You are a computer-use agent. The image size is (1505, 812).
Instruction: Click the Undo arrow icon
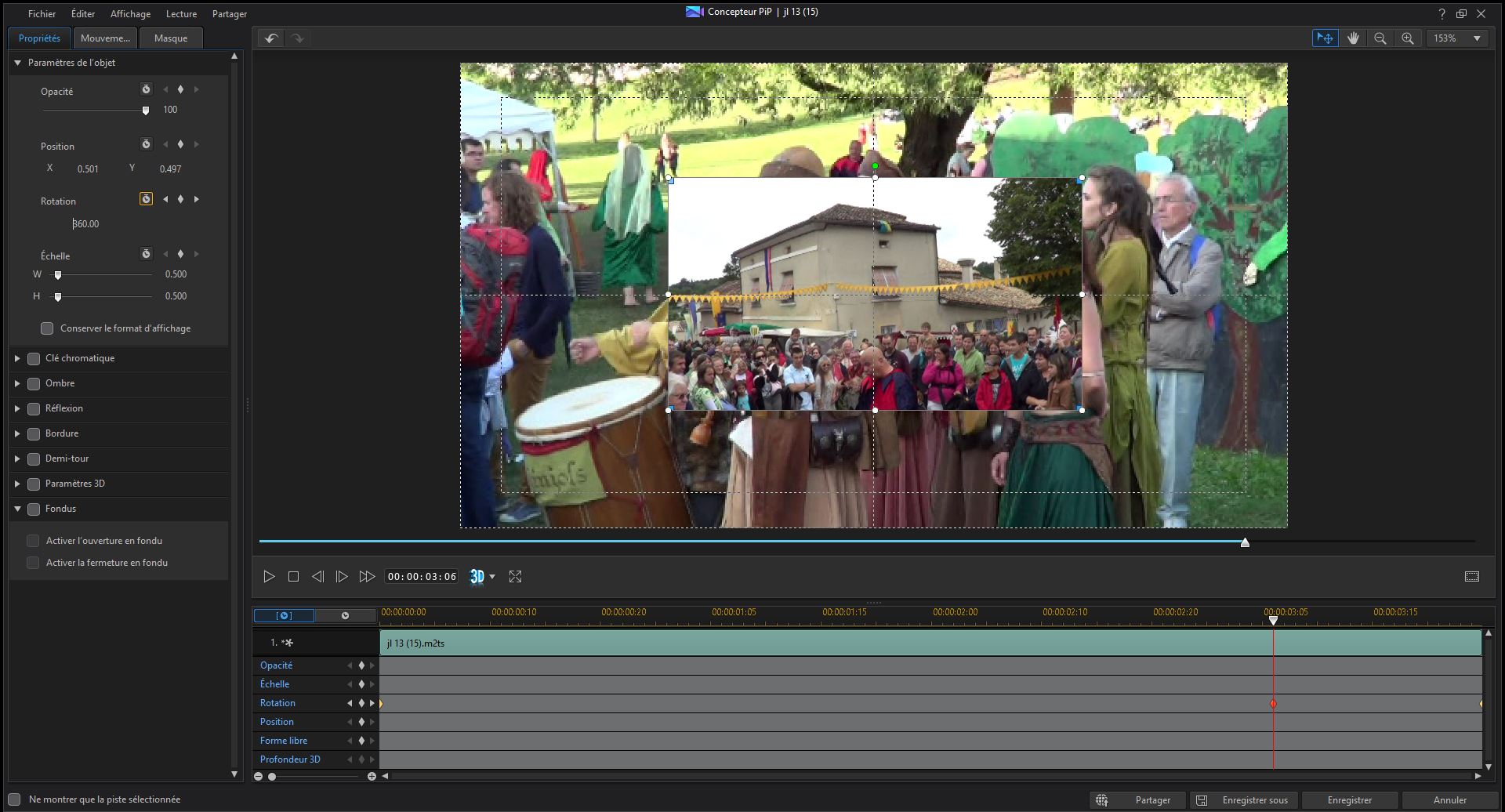271,38
